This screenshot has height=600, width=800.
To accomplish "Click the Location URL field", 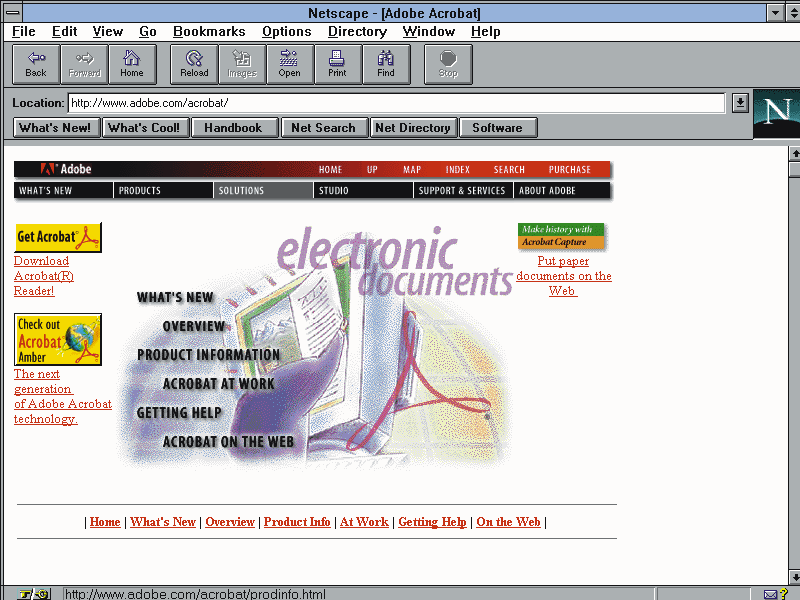I will [396, 103].
